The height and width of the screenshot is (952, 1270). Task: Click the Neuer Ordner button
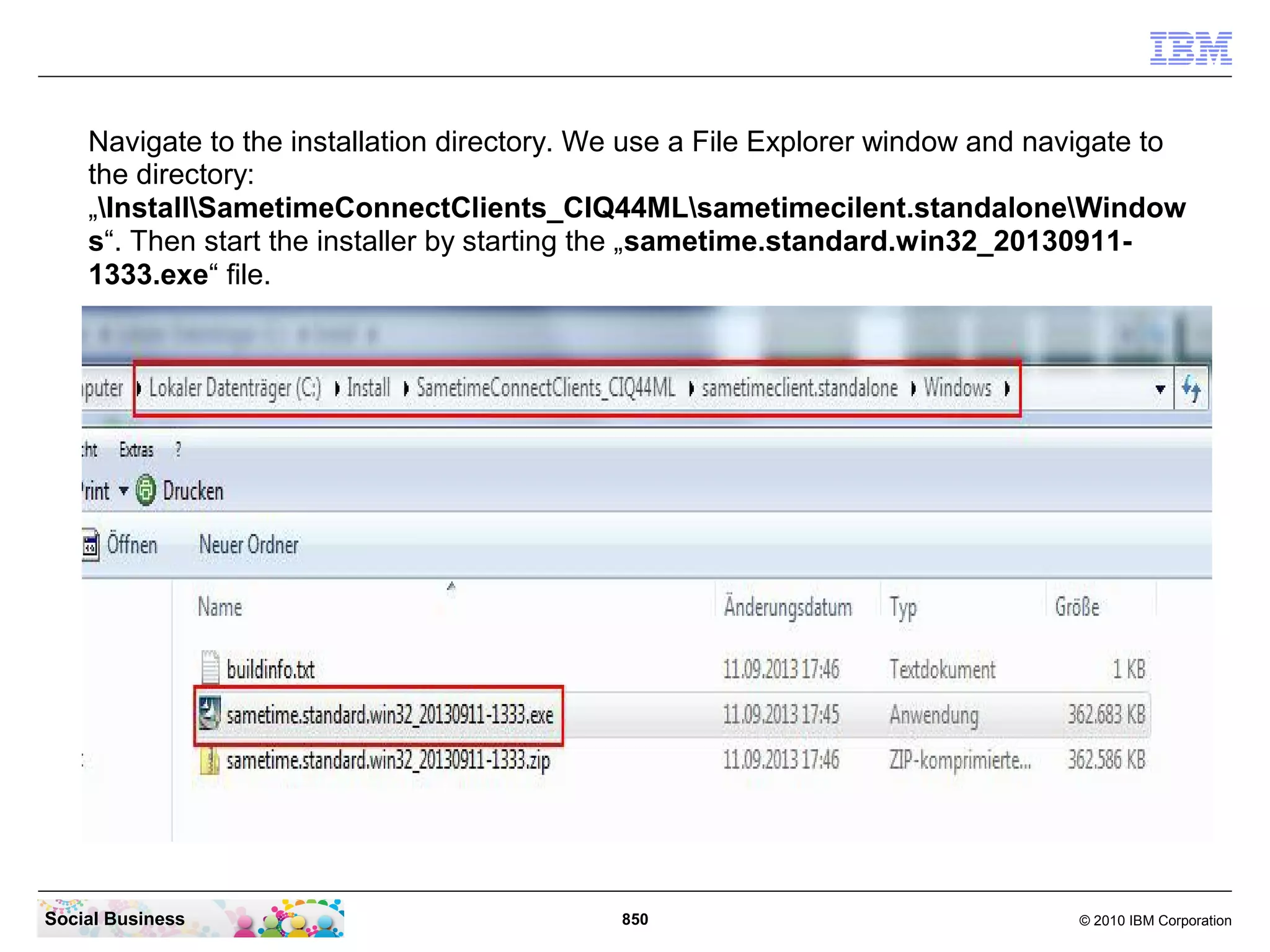tap(249, 545)
